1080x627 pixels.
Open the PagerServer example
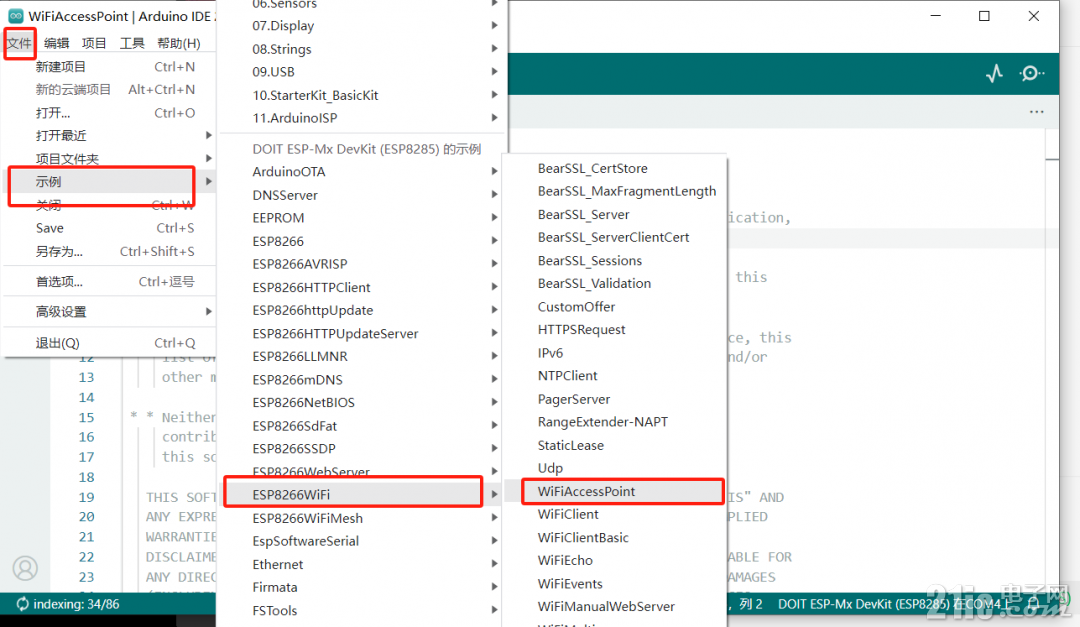click(614, 399)
